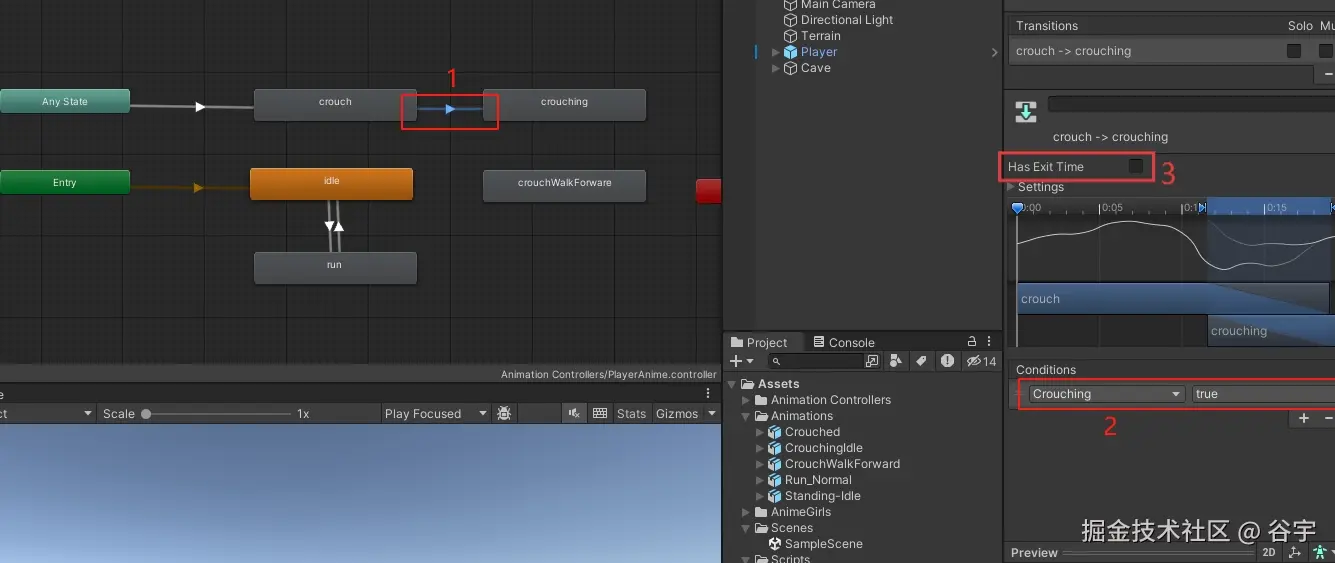Screen dimensions: 1335x563
Task: Click open in search window icon
Action: [x=872, y=361]
